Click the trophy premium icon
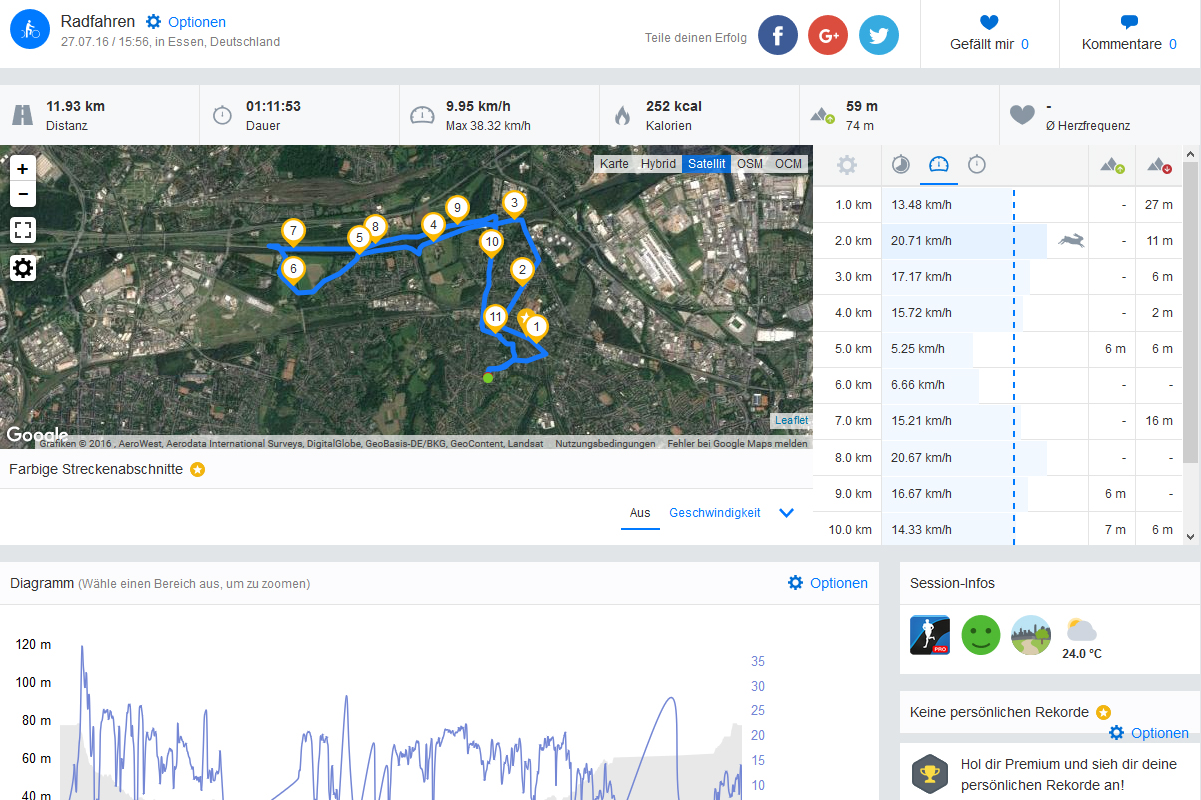The height and width of the screenshot is (800, 1201). pos(930,773)
